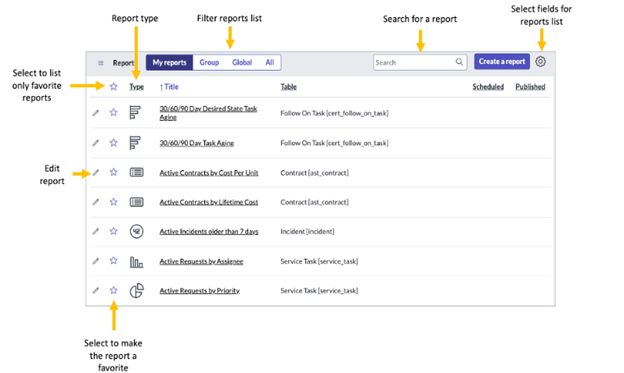Open Active Incidents older than 7 days

(209, 231)
